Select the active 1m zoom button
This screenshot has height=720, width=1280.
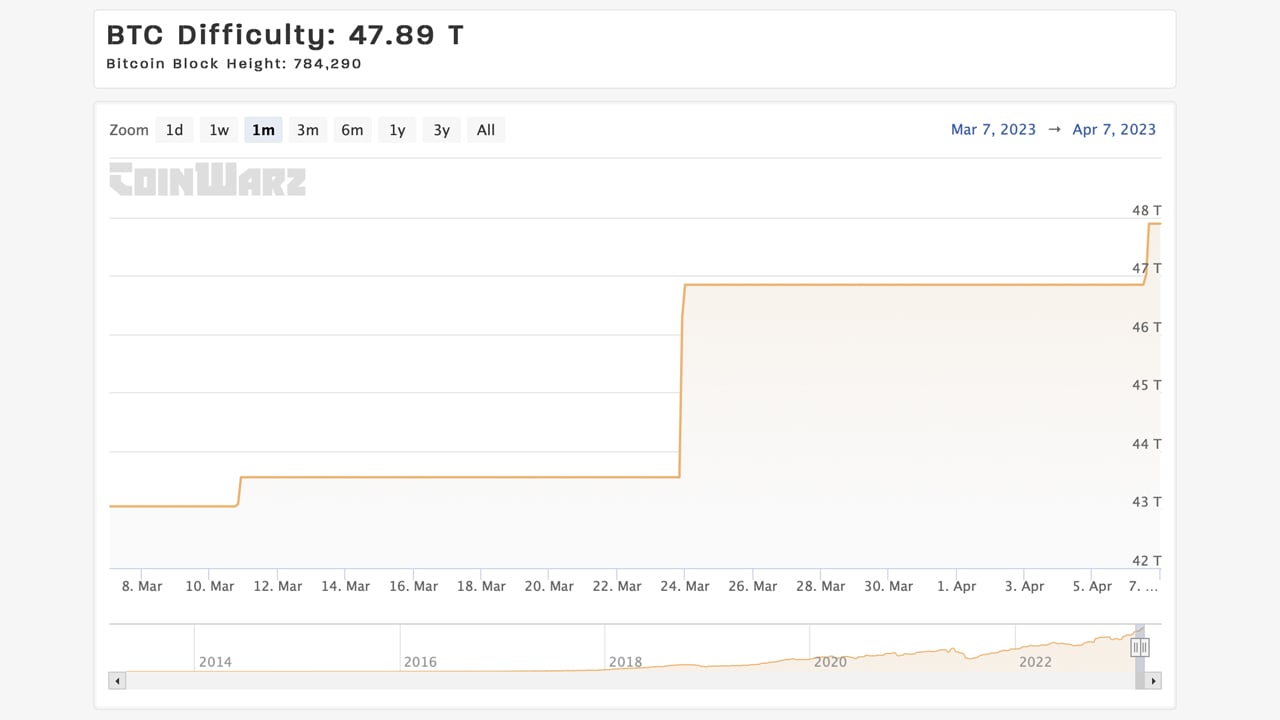pyautogui.click(x=263, y=130)
